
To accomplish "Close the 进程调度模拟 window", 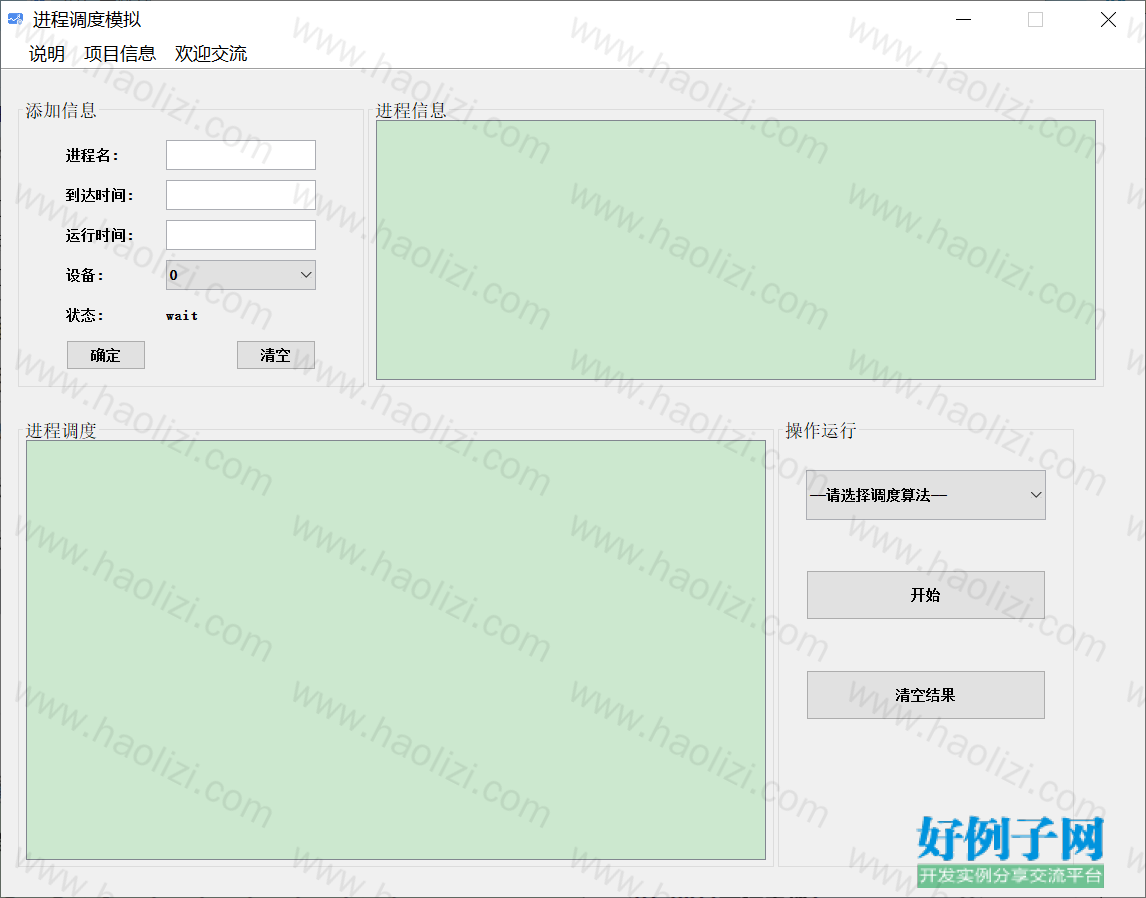I will coord(1108,20).
